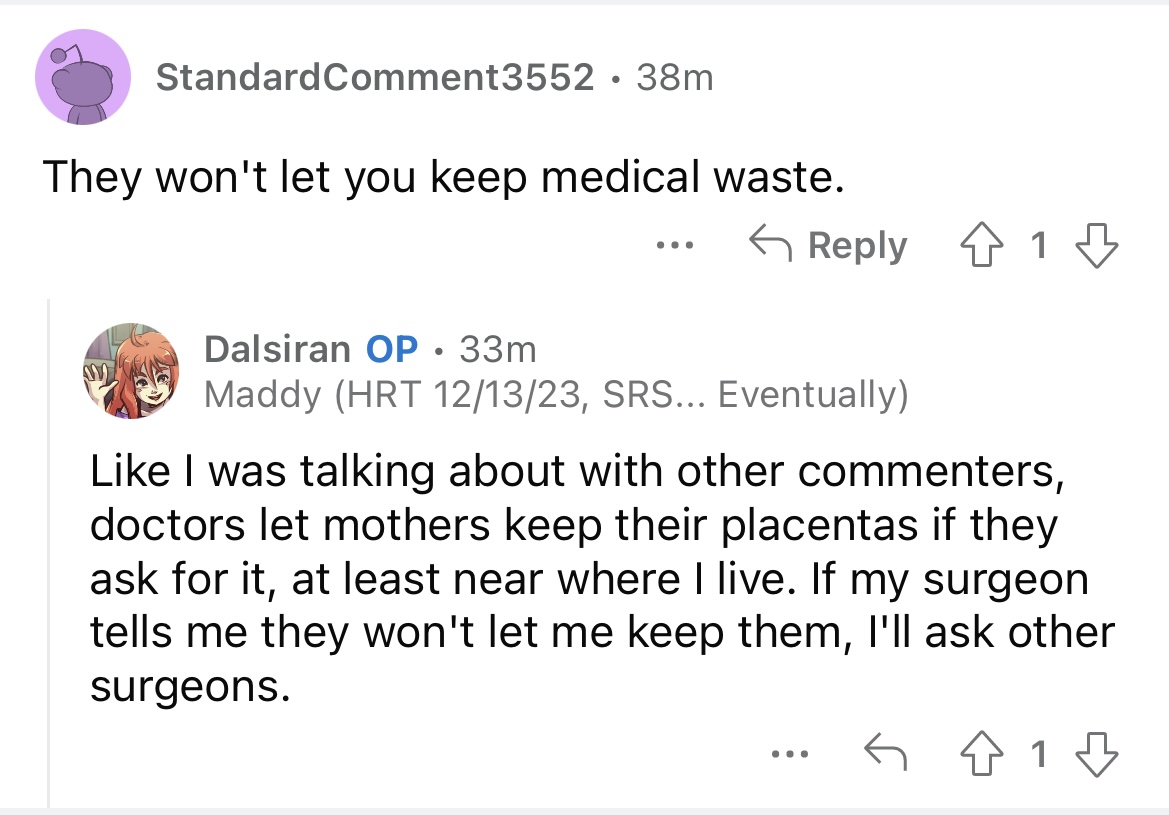This screenshot has height=815, width=1169.
Task: Select the "They won't let you keep" comment text
Action: coord(442,177)
